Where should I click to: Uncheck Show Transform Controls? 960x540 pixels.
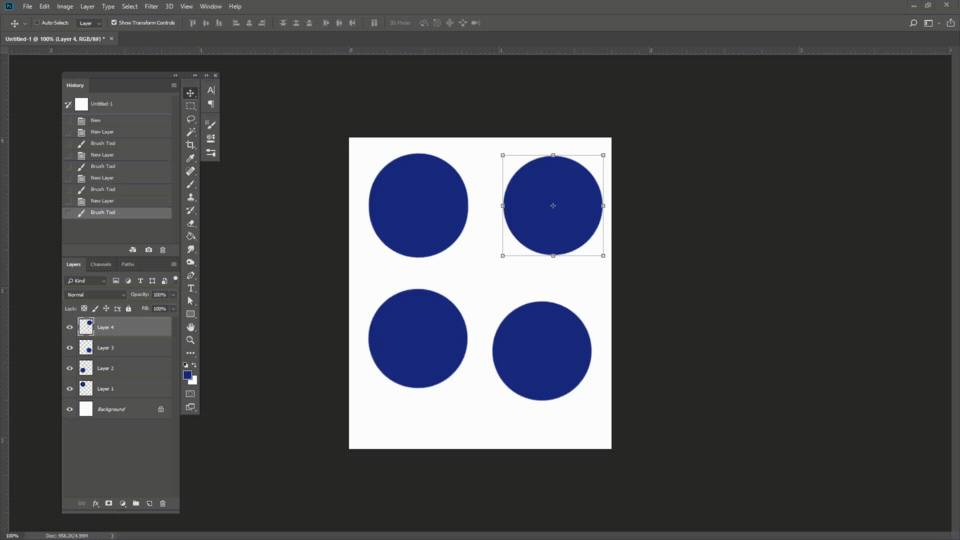[x=114, y=23]
